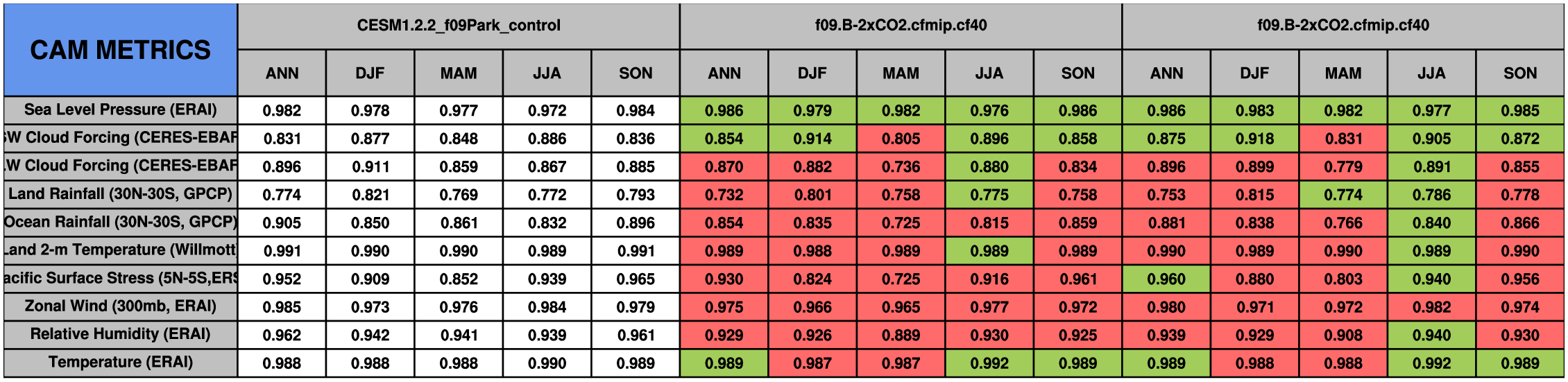Select the Land Rainfall (30N-30S, GPCP) row label
The height and width of the screenshot is (382, 1568).
click(x=120, y=194)
